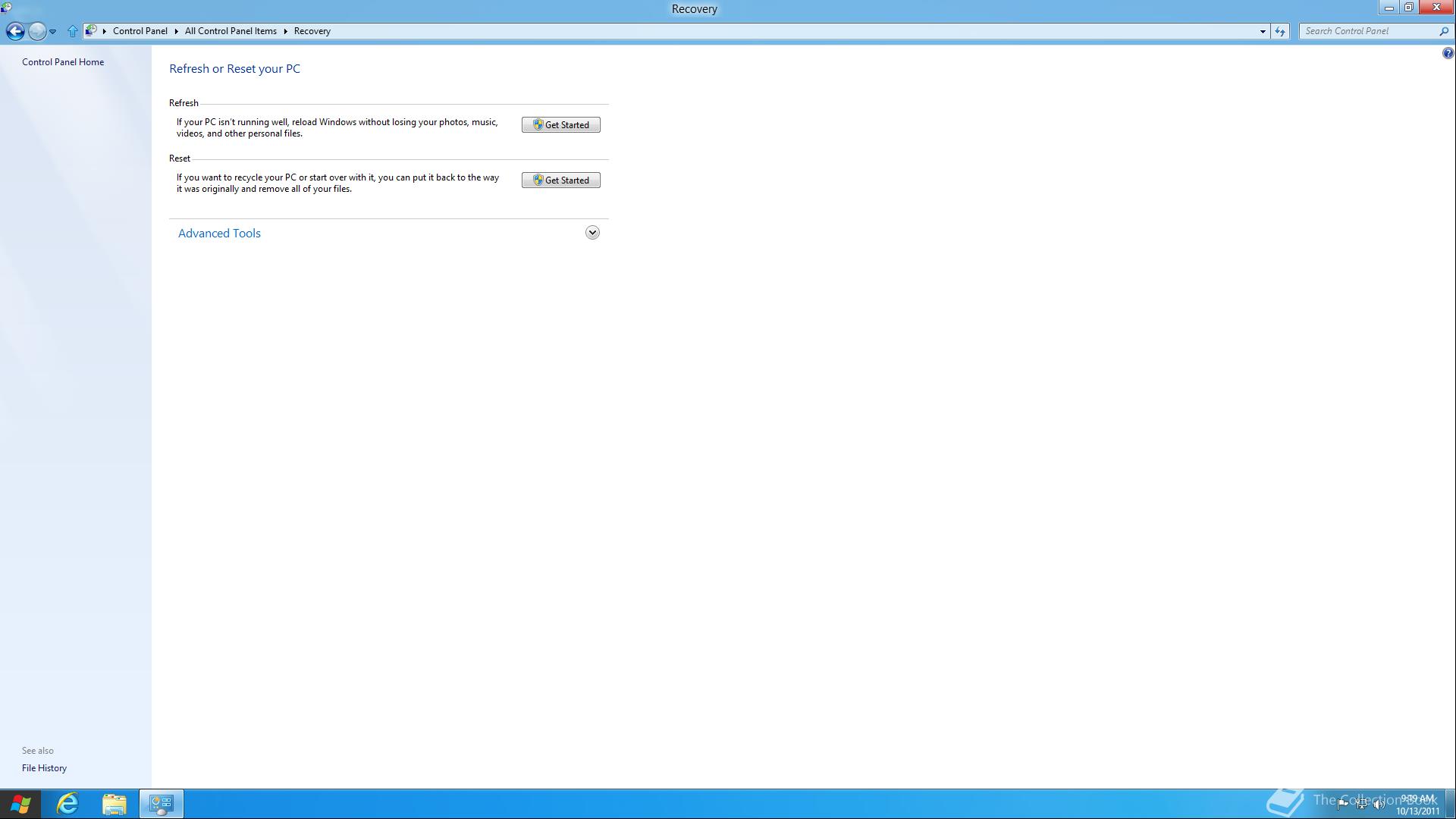Click the search magnifier icon
1456x819 pixels.
(x=1443, y=31)
